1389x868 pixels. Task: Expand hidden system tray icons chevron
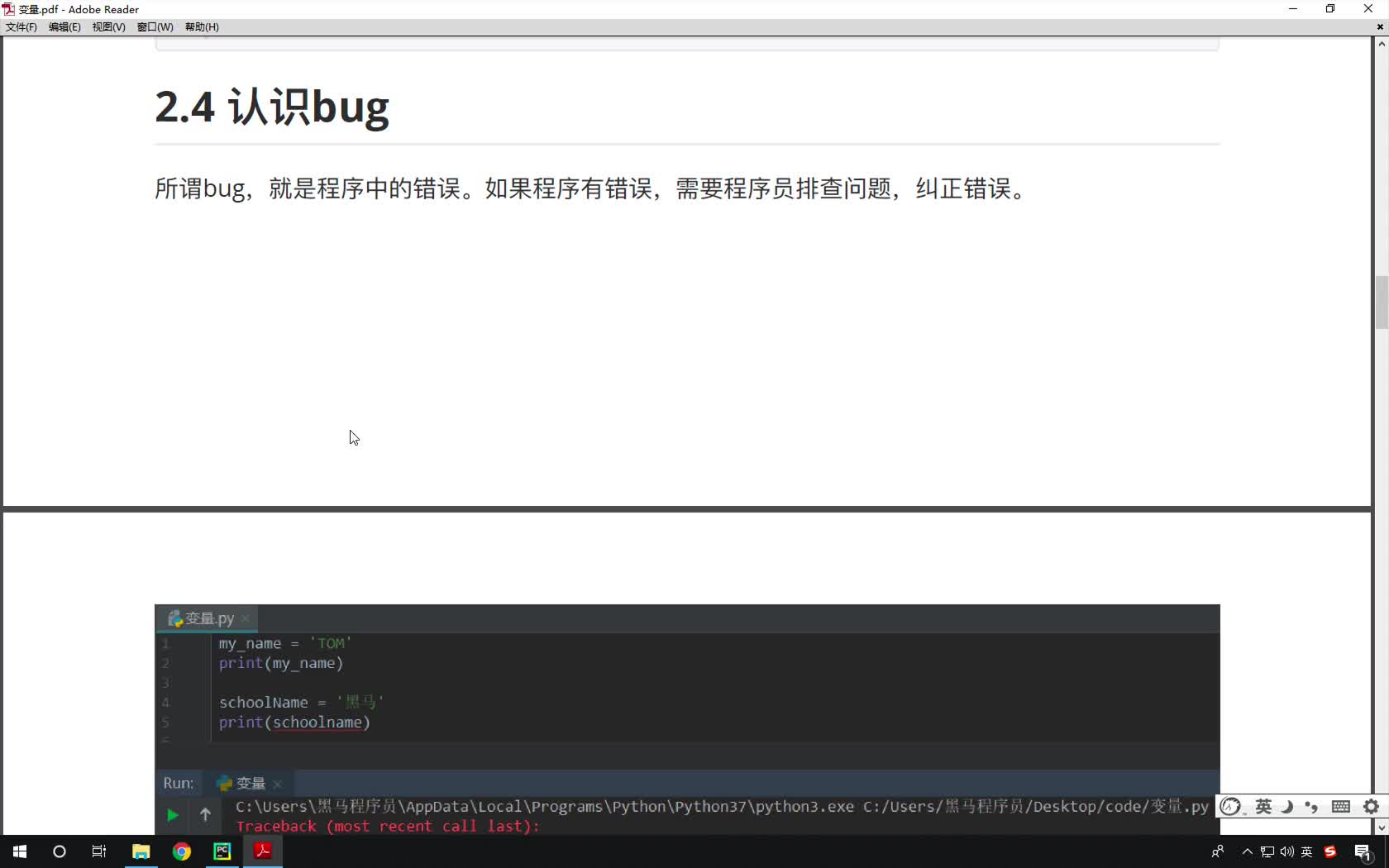point(1248,851)
